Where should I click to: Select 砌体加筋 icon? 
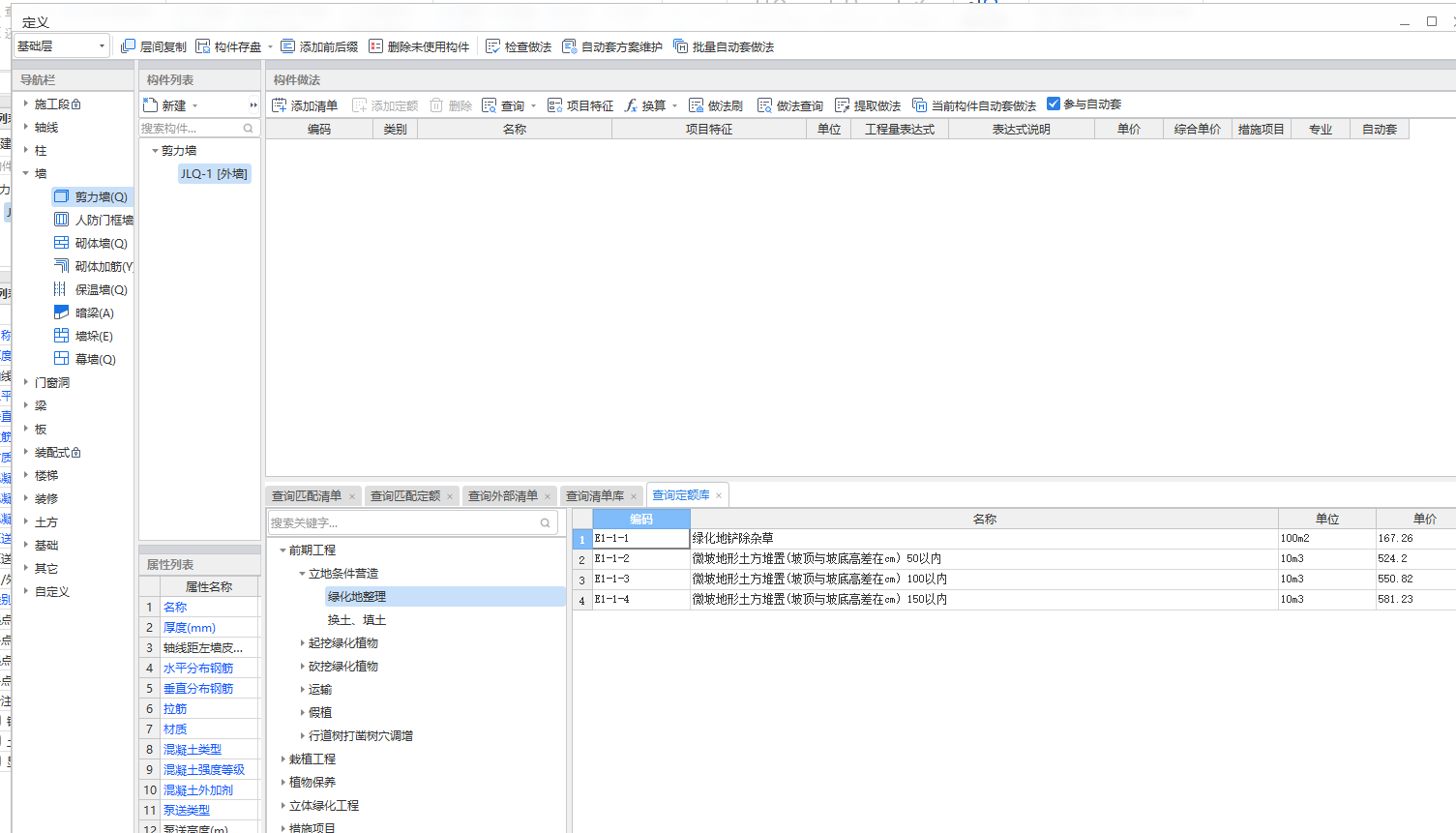point(61,266)
